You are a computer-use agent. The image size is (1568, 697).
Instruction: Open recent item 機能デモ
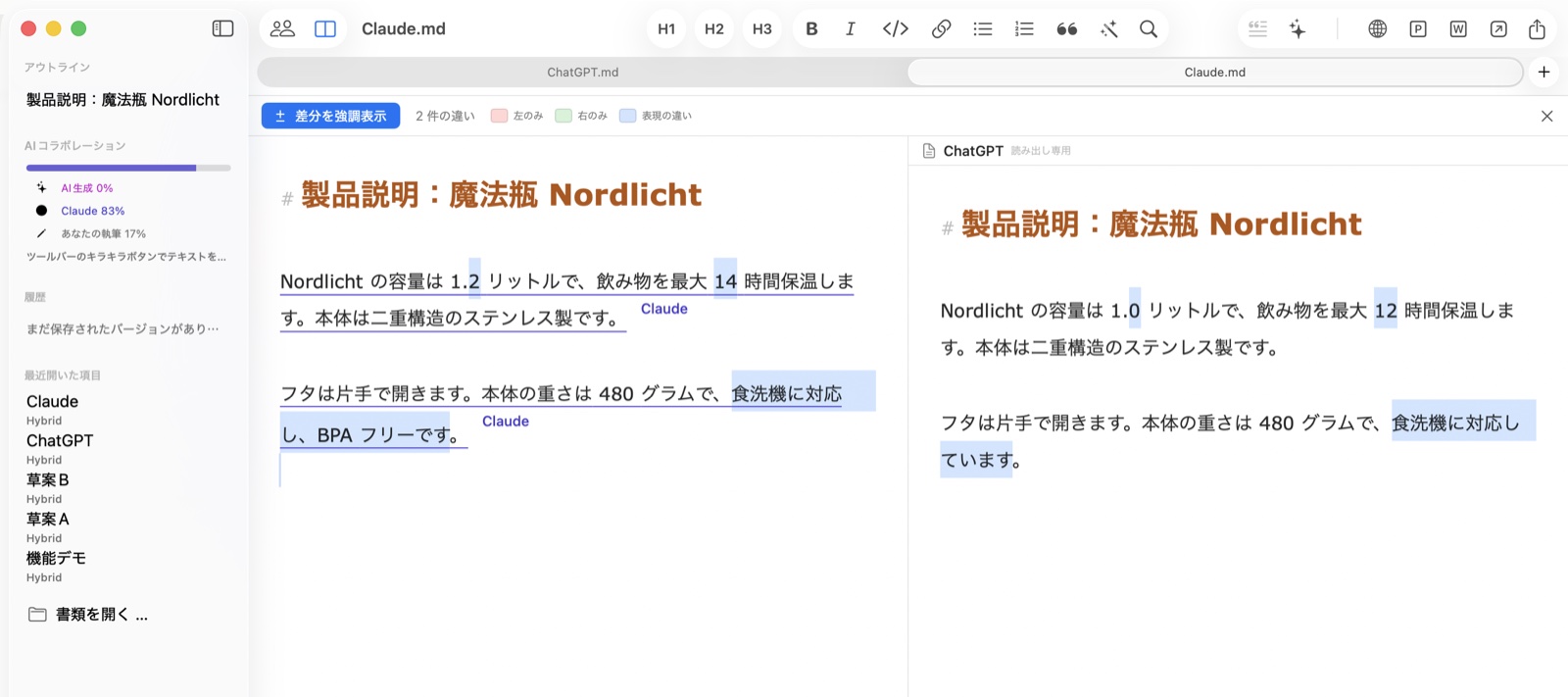(x=56, y=559)
